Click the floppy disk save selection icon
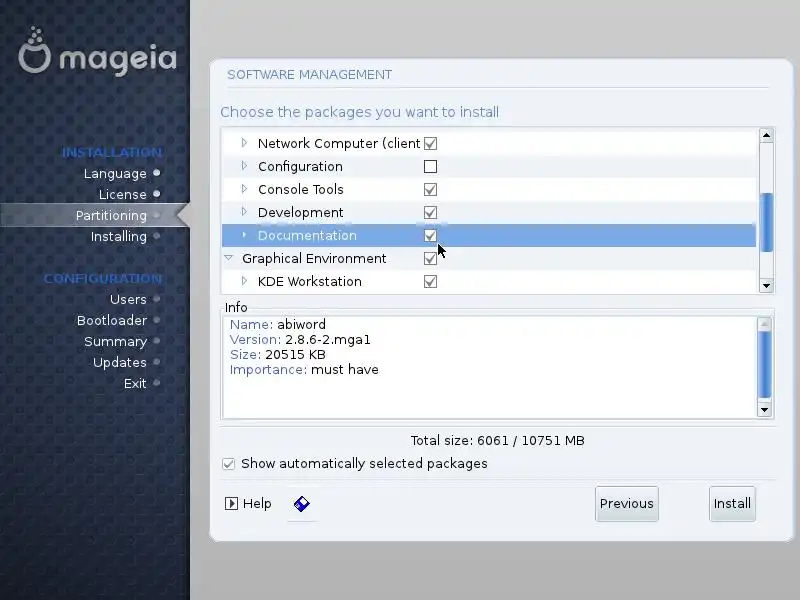 coord(302,504)
